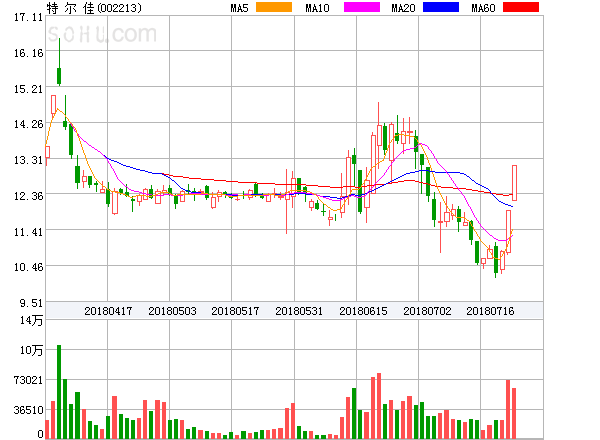This screenshot has height=440, width=600.
Task: Click the 15.21 price axis label
Action: pos(28,89)
